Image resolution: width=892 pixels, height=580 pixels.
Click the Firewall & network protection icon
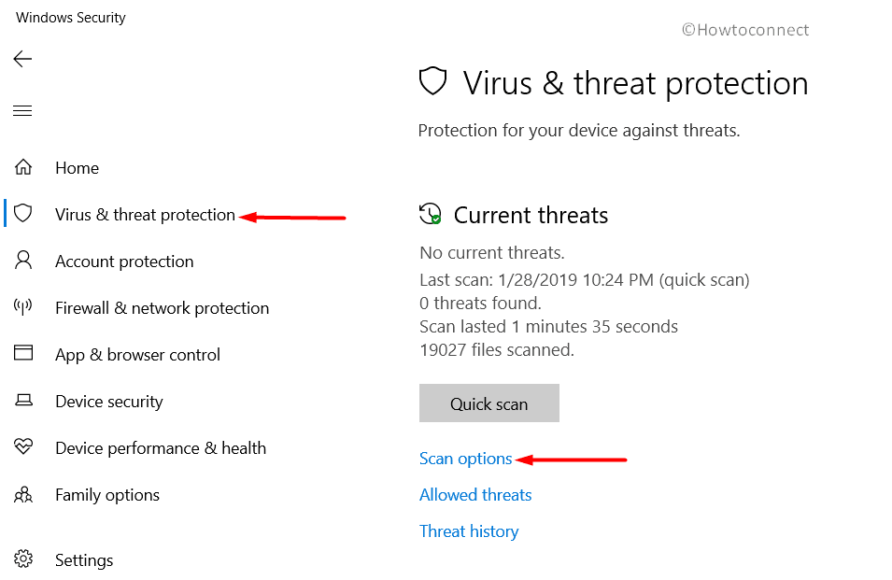pyautogui.click(x=22, y=307)
